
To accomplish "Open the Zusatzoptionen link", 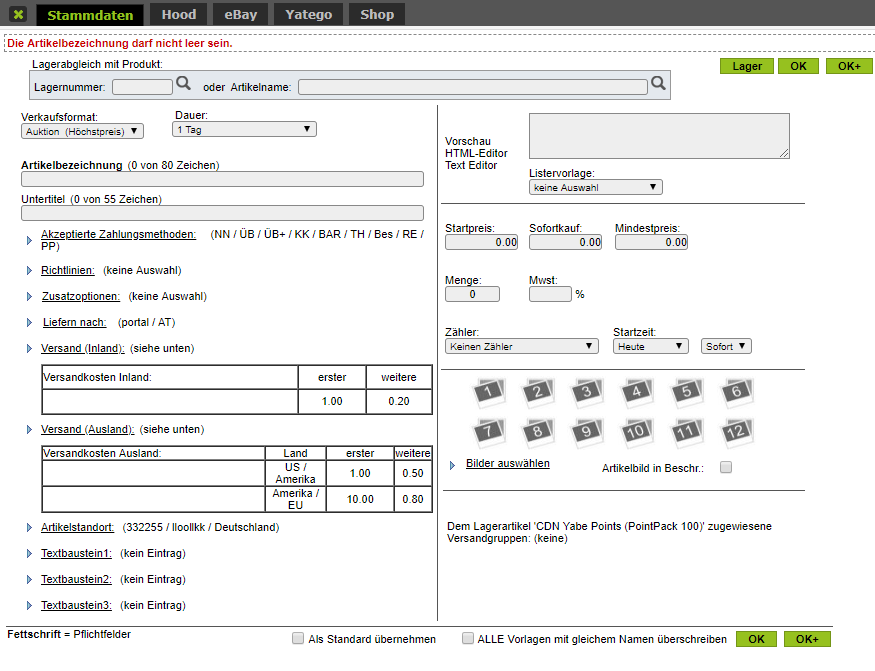I will click(x=81, y=296).
